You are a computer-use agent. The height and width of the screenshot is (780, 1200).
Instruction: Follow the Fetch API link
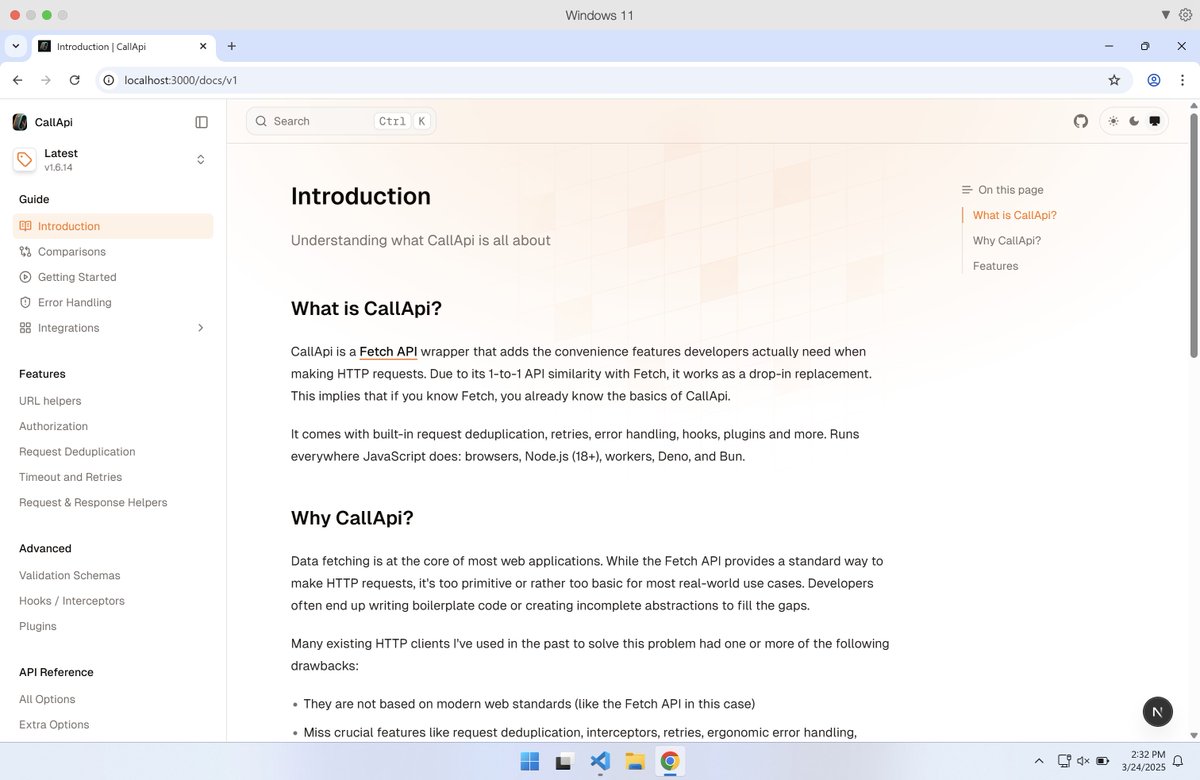(388, 352)
